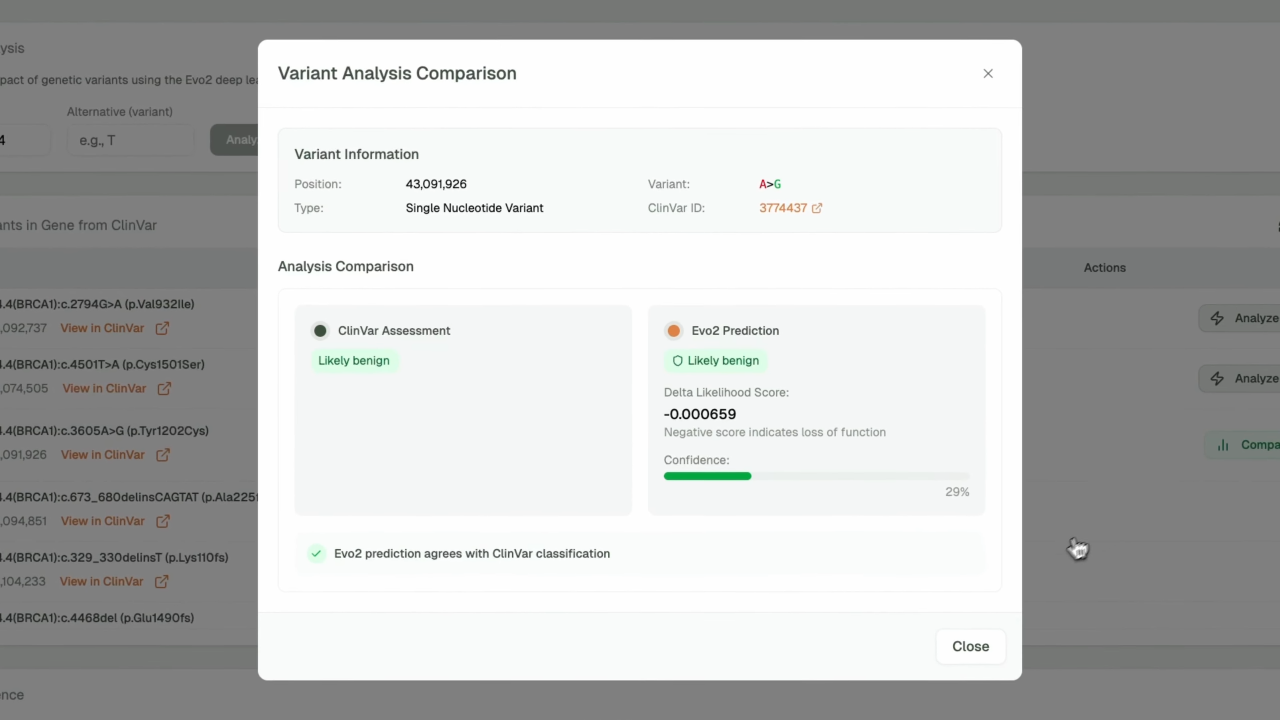
Task: Click the orange dot beside Evo2 Prediction
Action: point(673,330)
